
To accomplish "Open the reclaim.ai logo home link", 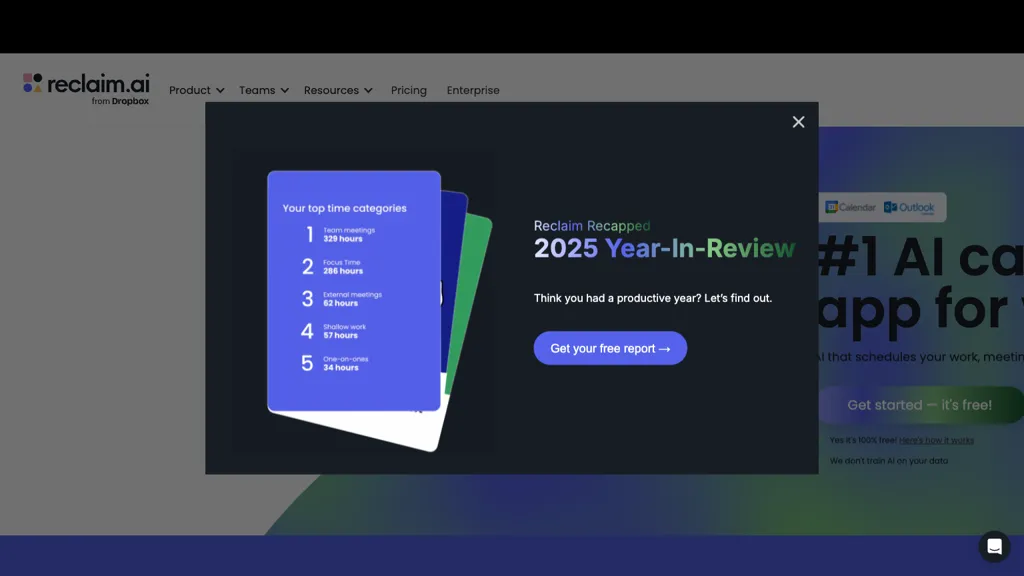I will (x=86, y=89).
